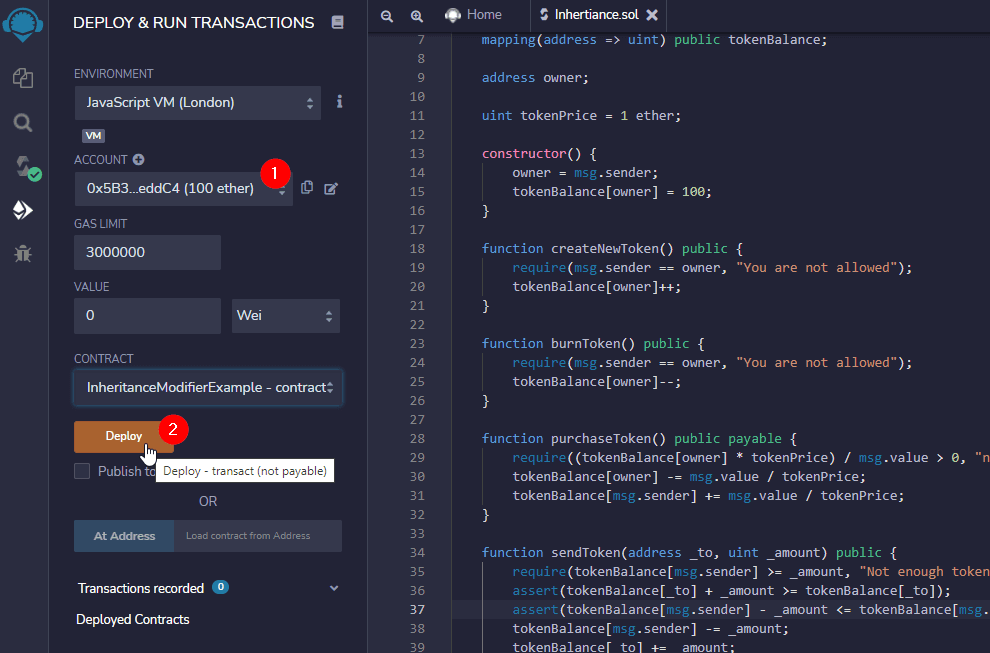Copy the account address to clipboard
The width and height of the screenshot is (990, 653).
click(x=307, y=188)
